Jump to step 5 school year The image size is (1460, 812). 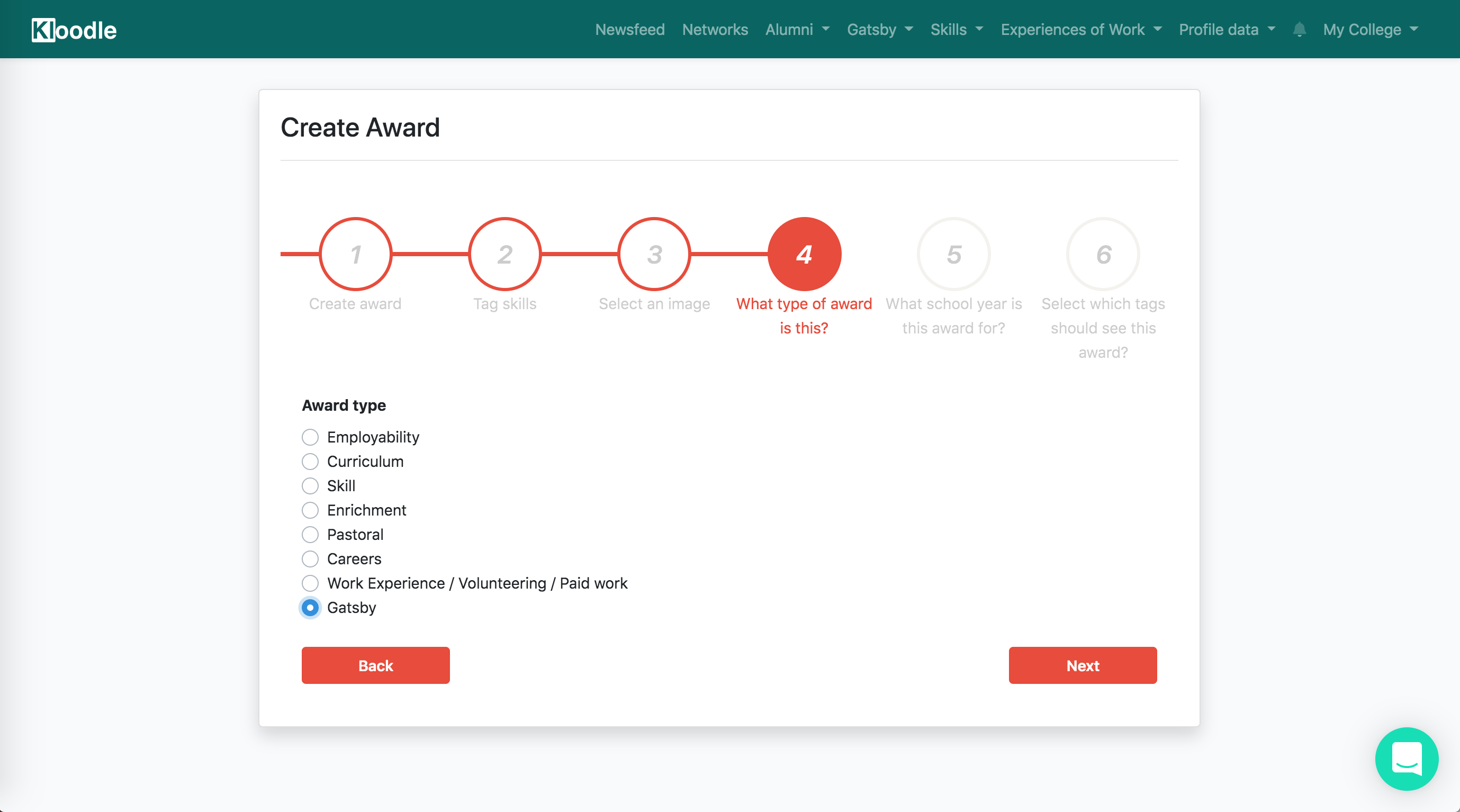pyautogui.click(x=954, y=254)
